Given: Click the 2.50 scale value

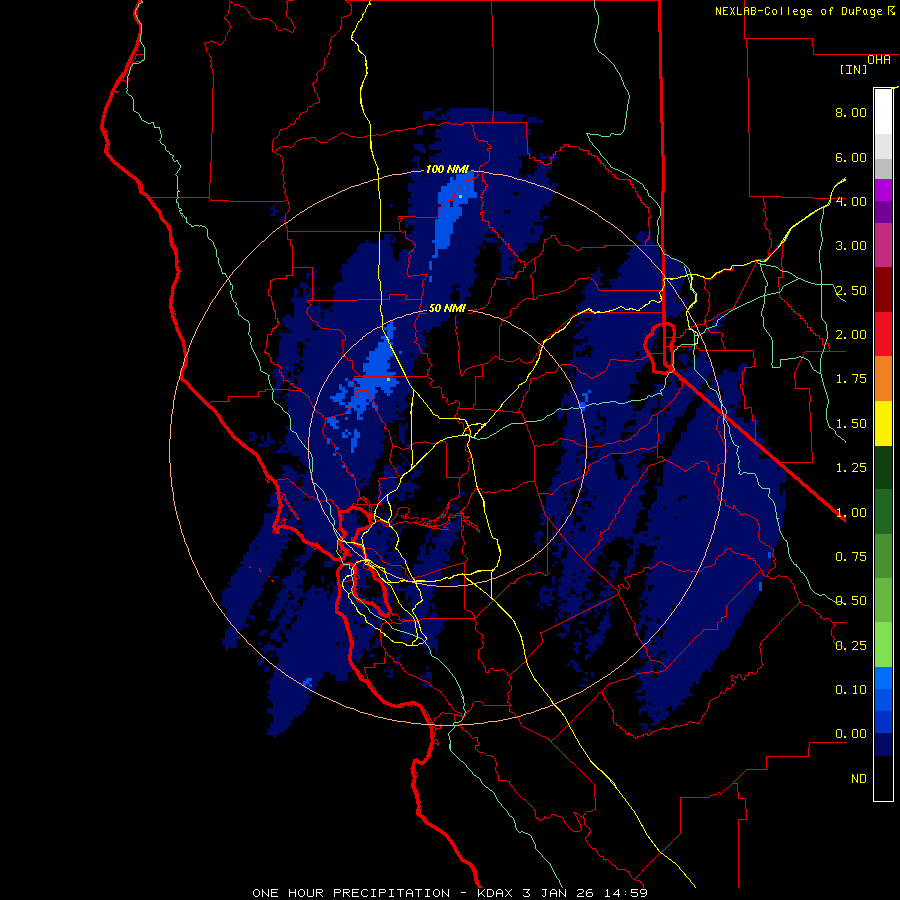Looking at the screenshot, I should pos(851,290).
